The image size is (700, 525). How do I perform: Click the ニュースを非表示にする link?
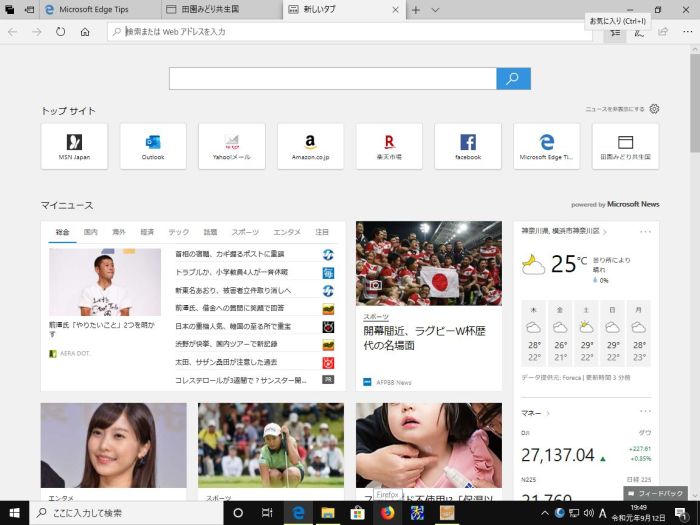pyautogui.click(x=615, y=109)
